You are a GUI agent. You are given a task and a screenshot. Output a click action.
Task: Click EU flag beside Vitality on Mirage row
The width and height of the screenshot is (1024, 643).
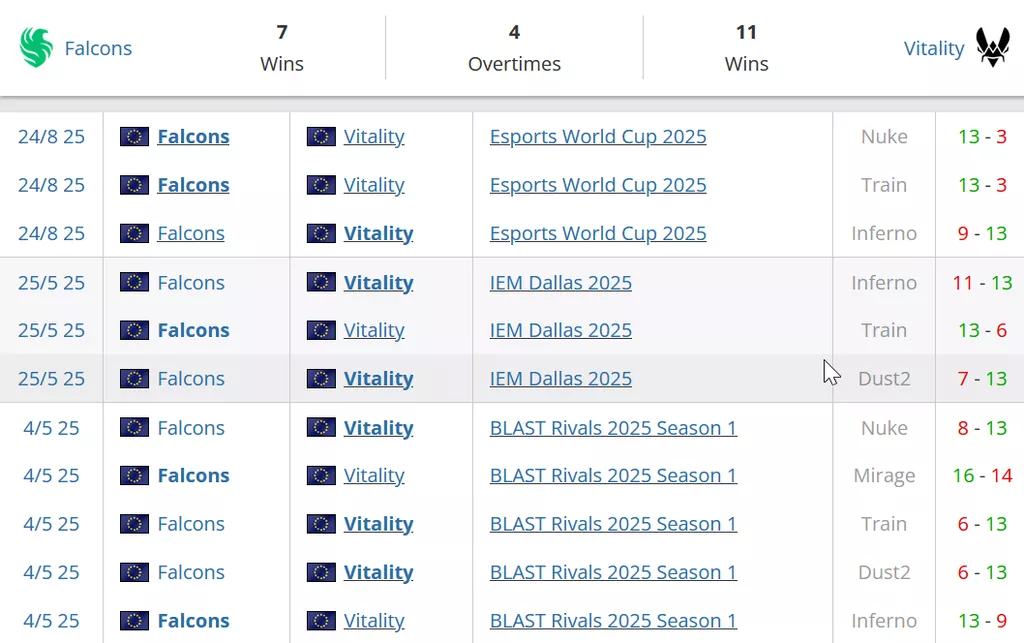[x=321, y=476]
